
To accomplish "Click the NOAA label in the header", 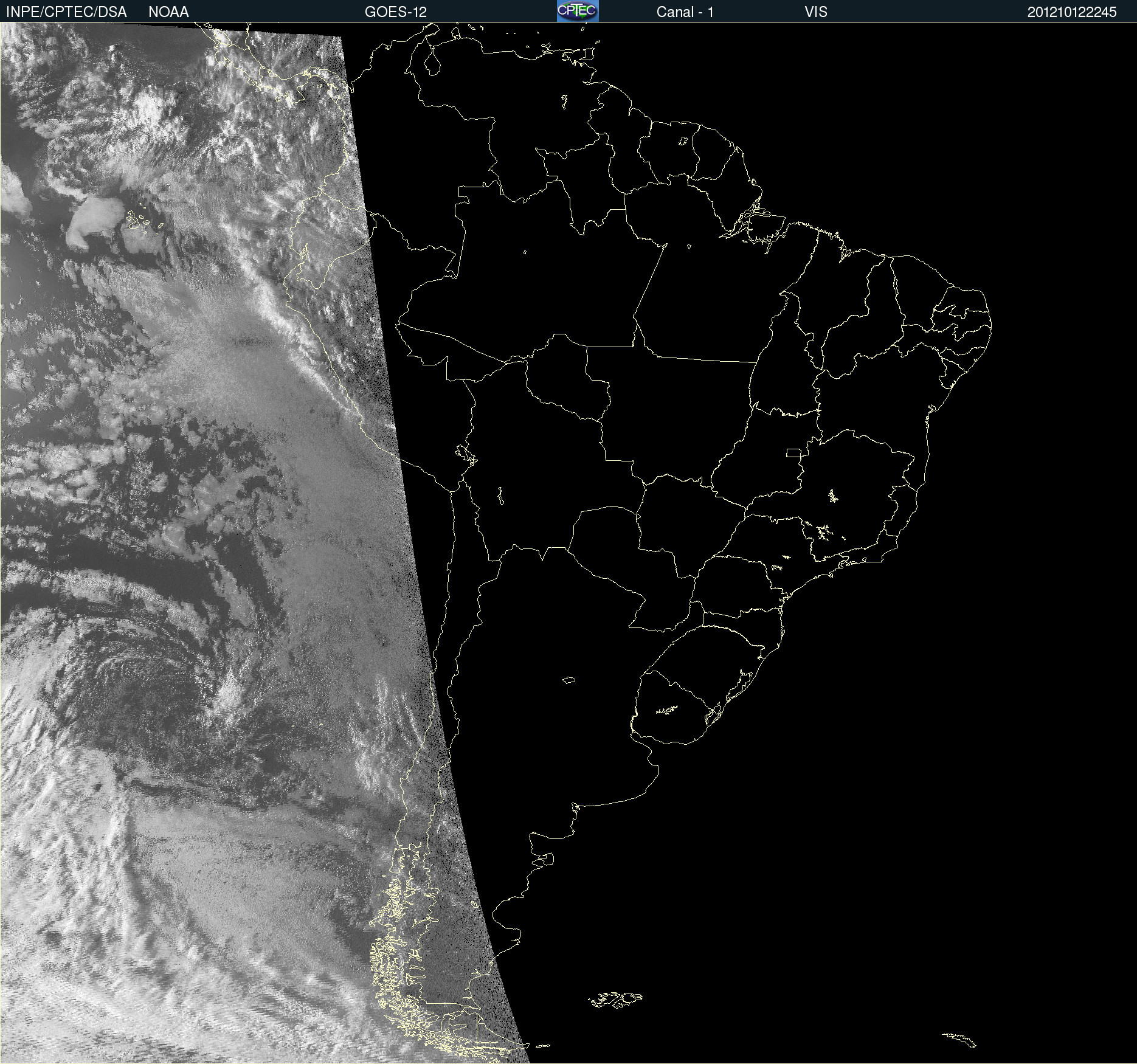I will [168, 12].
